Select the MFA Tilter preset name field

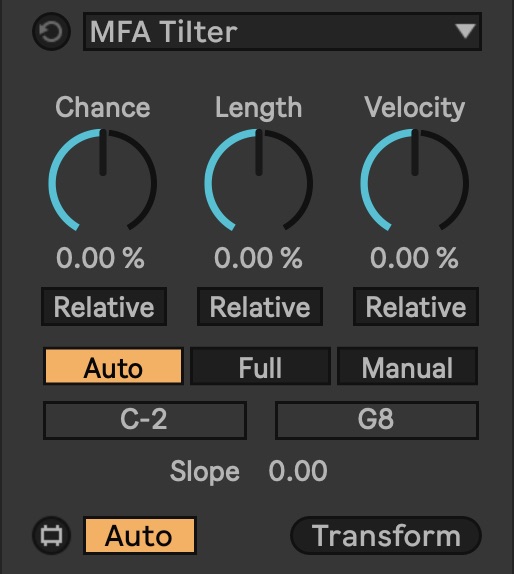282,31
